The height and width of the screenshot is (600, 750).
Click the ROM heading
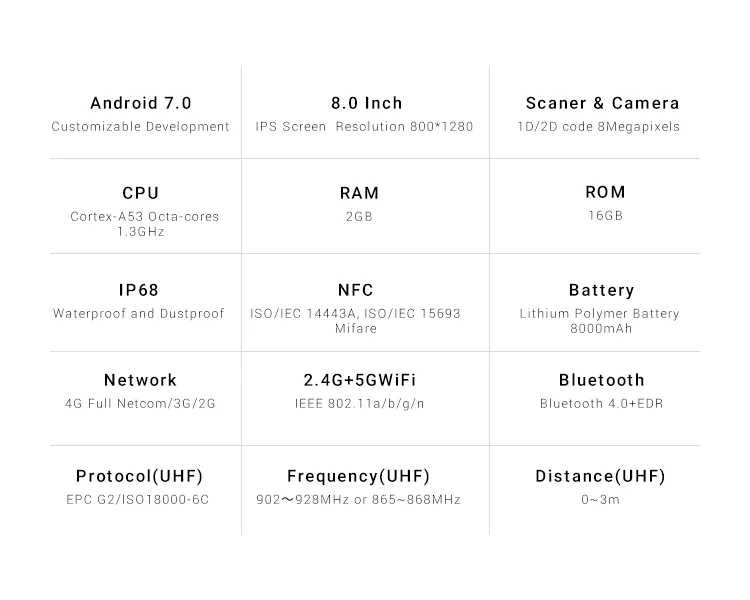tap(605, 192)
